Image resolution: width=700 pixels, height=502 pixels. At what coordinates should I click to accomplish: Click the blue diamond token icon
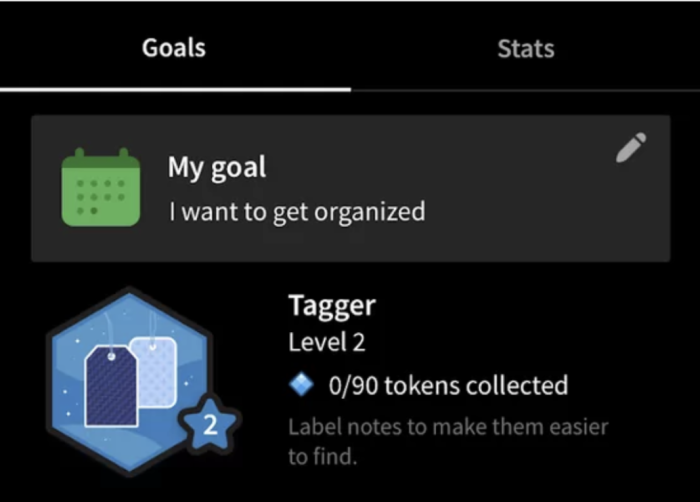301,385
